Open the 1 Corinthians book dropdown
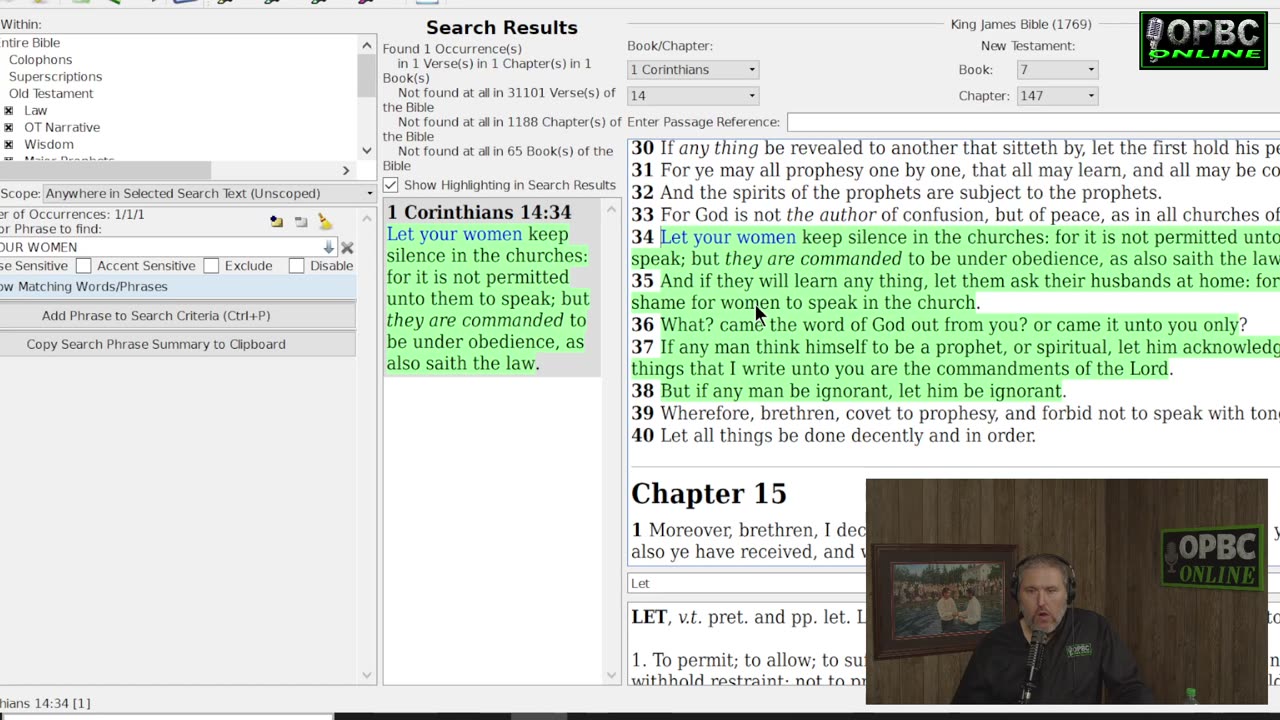The width and height of the screenshot is (1280, 720). [x=692, y=69]
